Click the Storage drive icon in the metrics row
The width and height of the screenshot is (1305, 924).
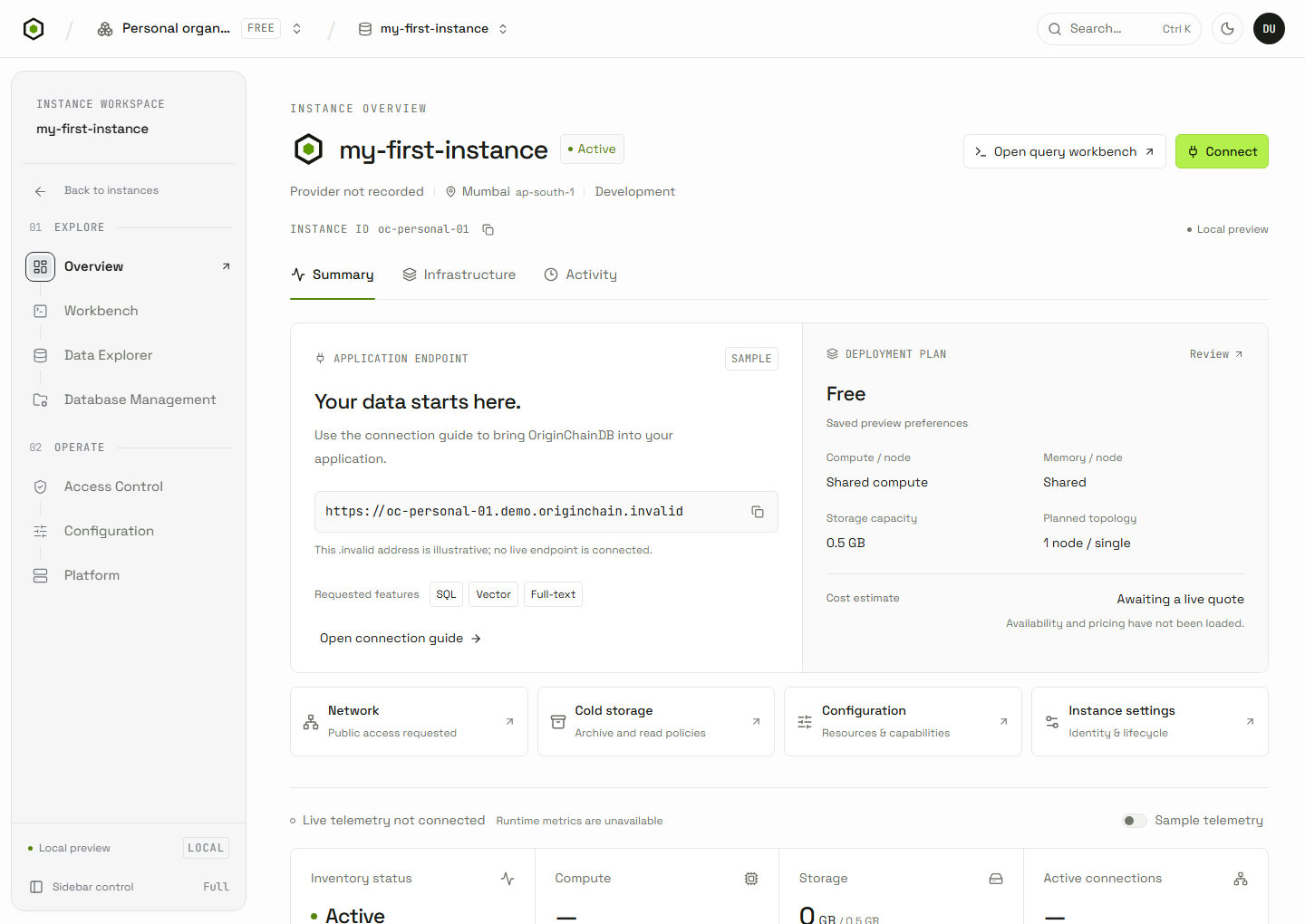996,879
